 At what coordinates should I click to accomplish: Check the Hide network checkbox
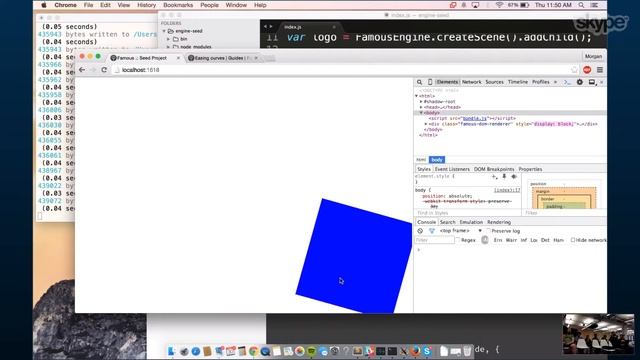(x=573, y=240)
